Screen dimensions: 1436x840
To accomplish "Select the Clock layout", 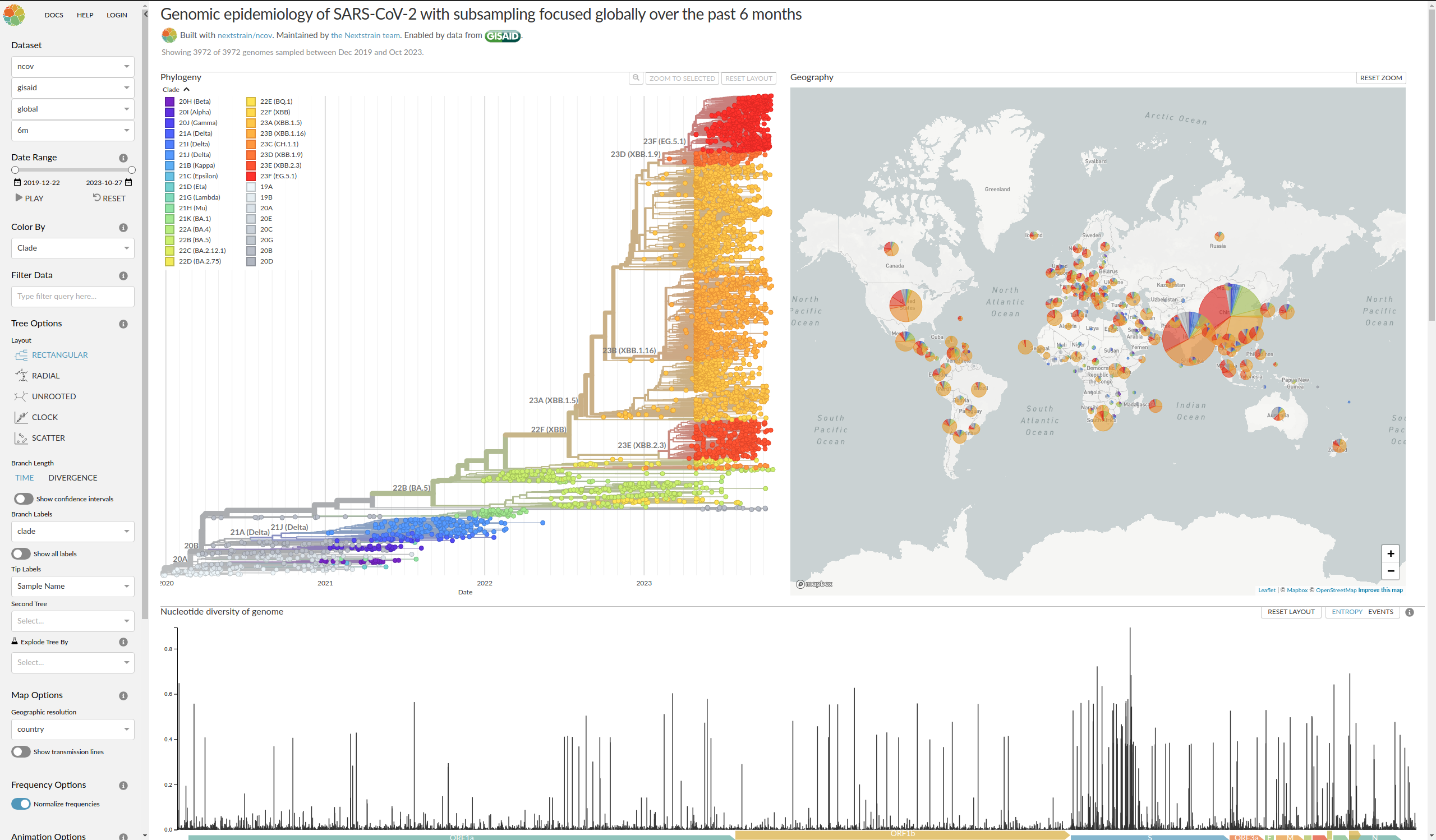I will [36, 417].
